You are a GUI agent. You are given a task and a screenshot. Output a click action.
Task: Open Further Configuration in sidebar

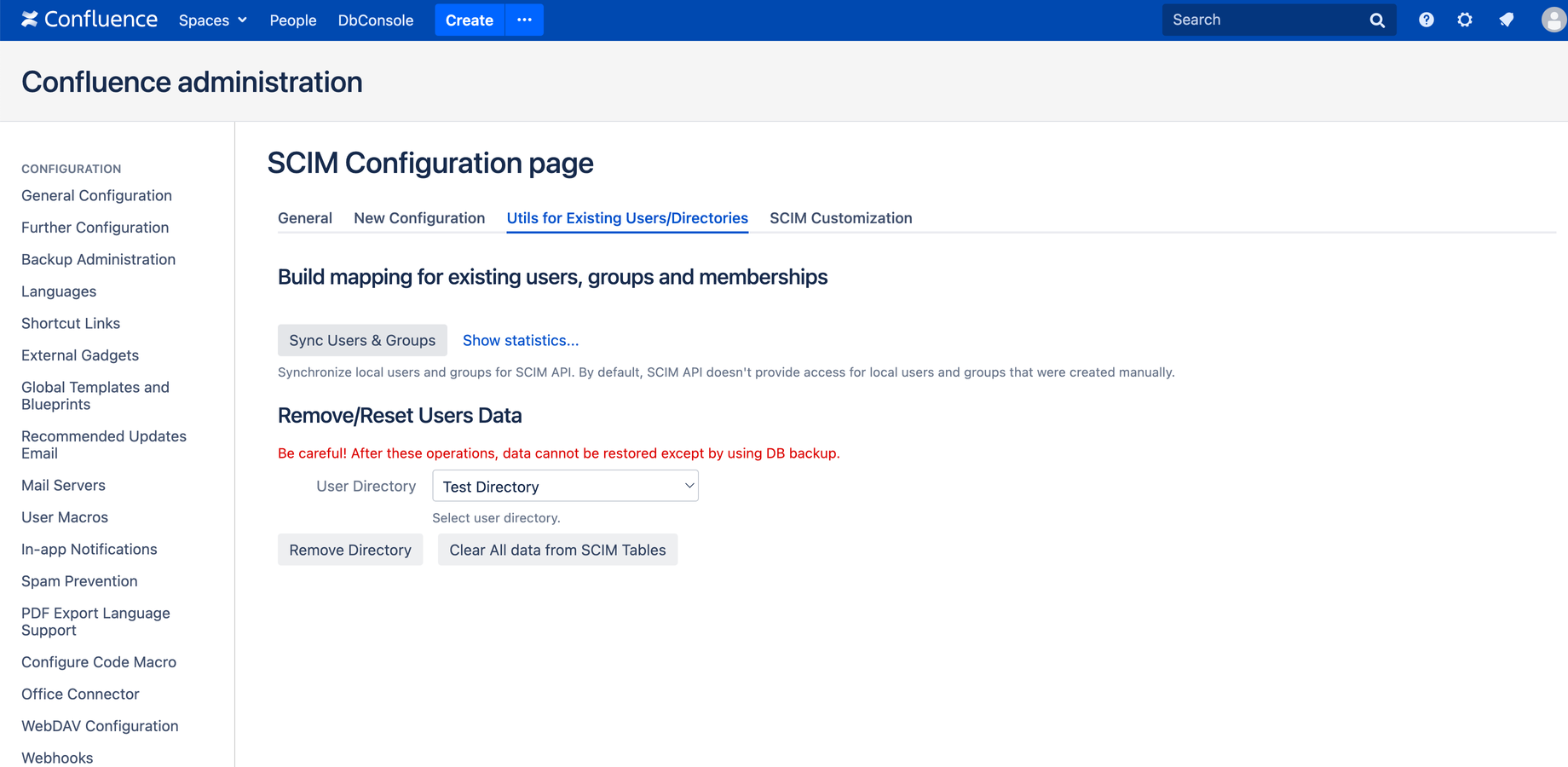(95, 228)
